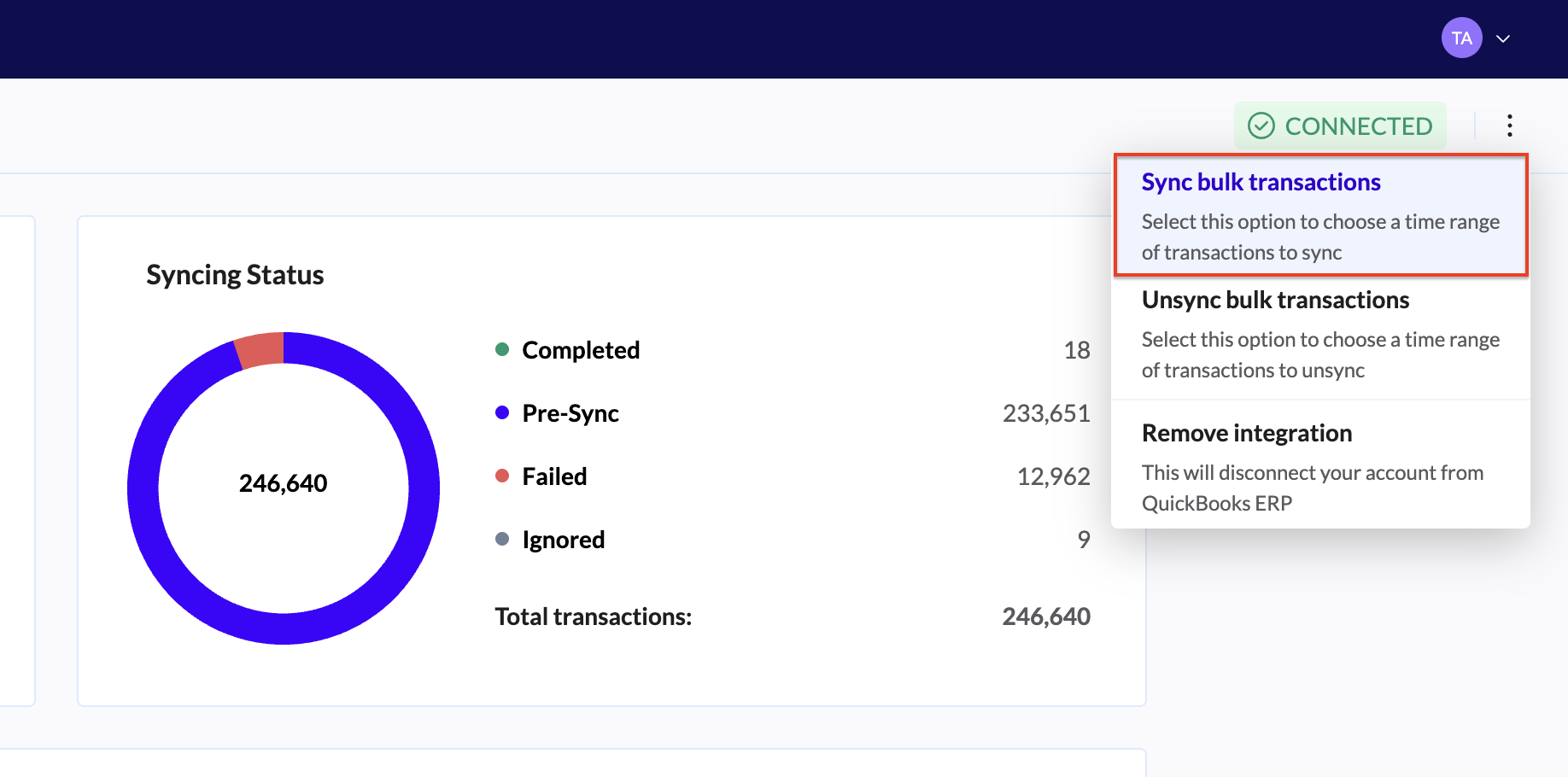Click the three-dot kebab menu icon

[x=1509, y=126]
